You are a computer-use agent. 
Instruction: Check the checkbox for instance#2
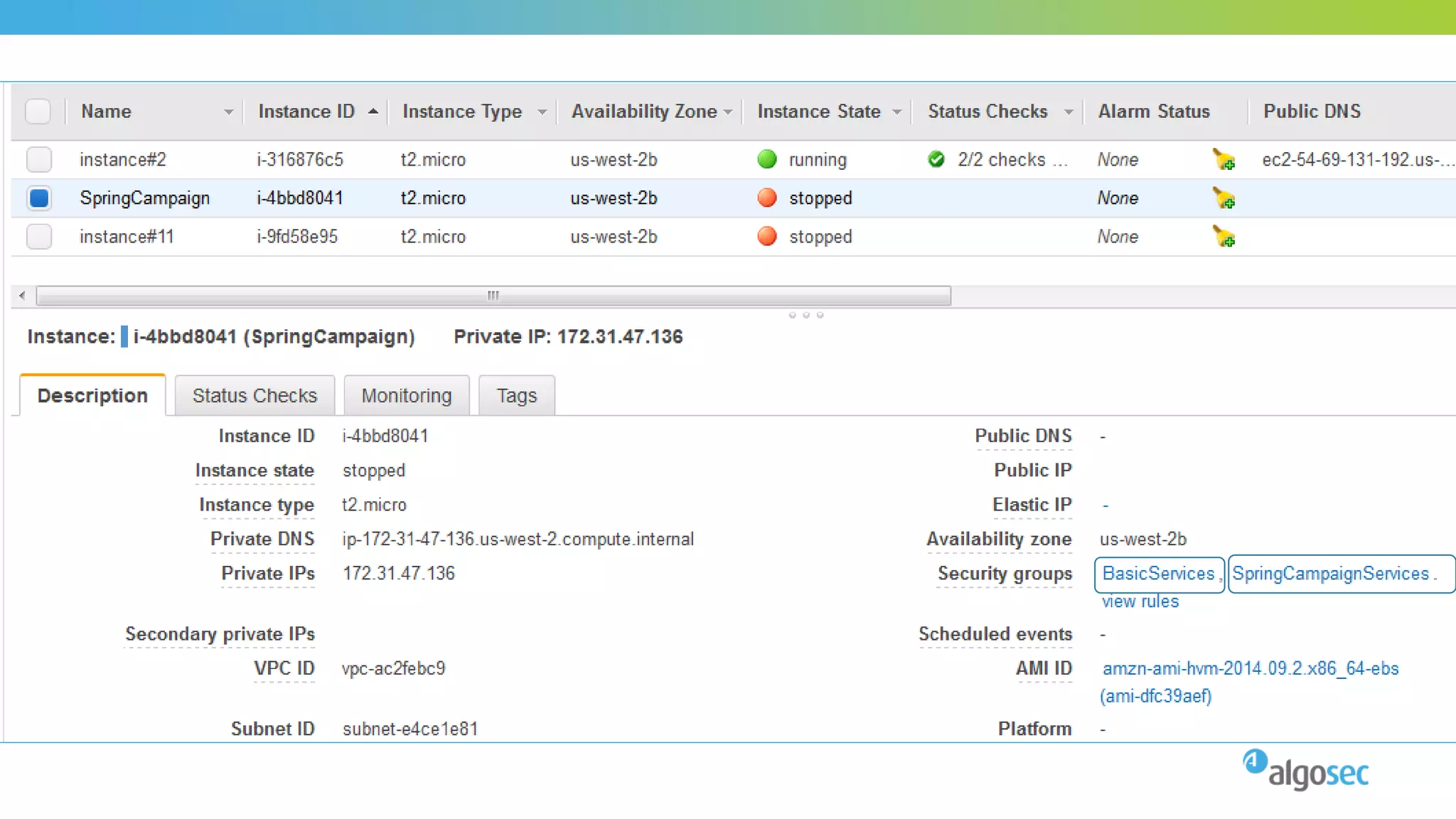[39, 159]
